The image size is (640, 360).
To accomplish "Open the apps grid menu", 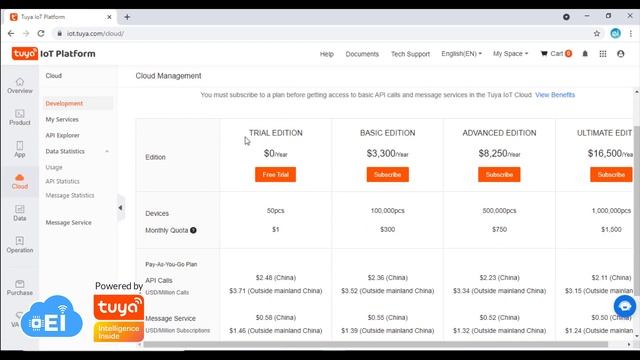I will pos(603,53).
